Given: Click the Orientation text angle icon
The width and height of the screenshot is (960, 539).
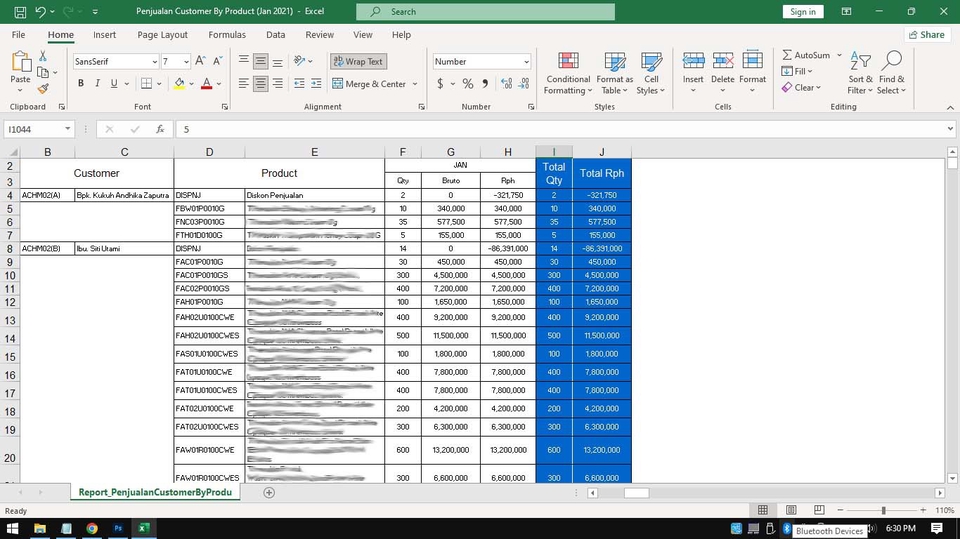Looking at the screenshot, I should 299,61.
